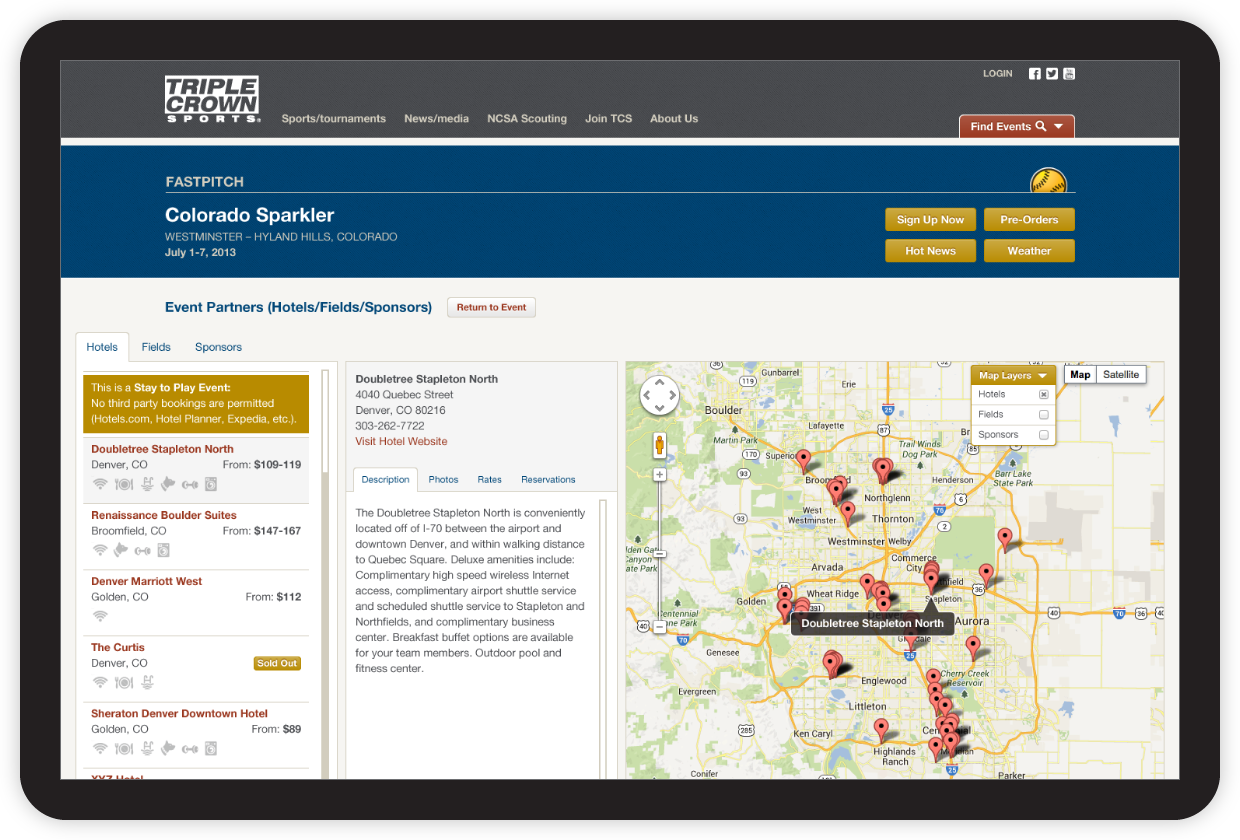Click the map zoom slider handle

click(660, 552)
